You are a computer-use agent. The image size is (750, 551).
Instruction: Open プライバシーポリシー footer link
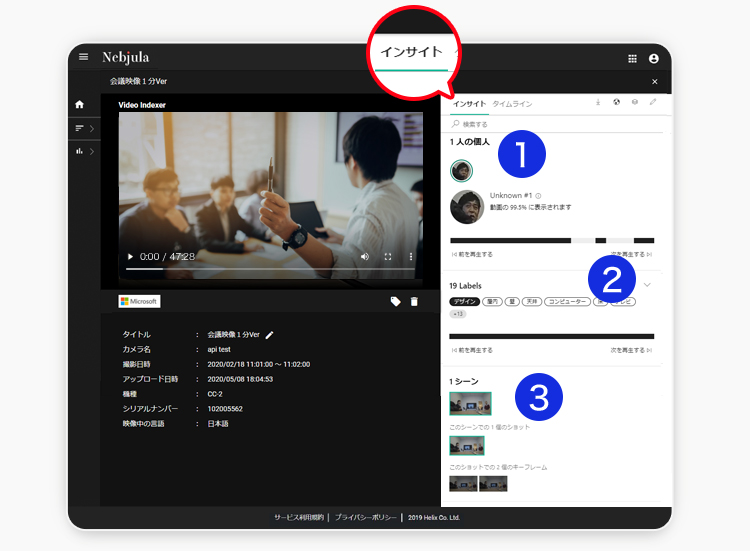point(365,518)
